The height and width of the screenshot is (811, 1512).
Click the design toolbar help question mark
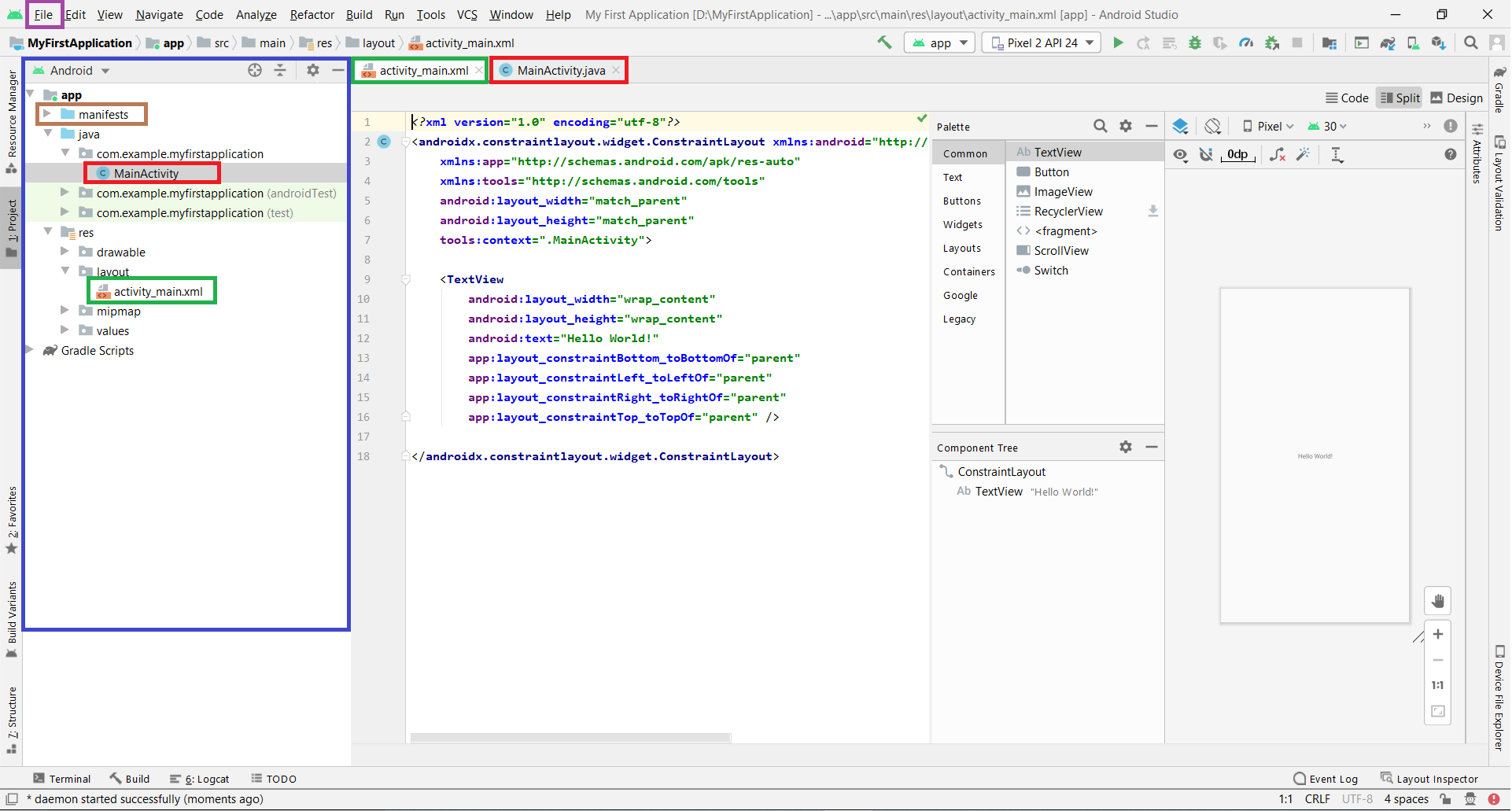click(1451, 155)
